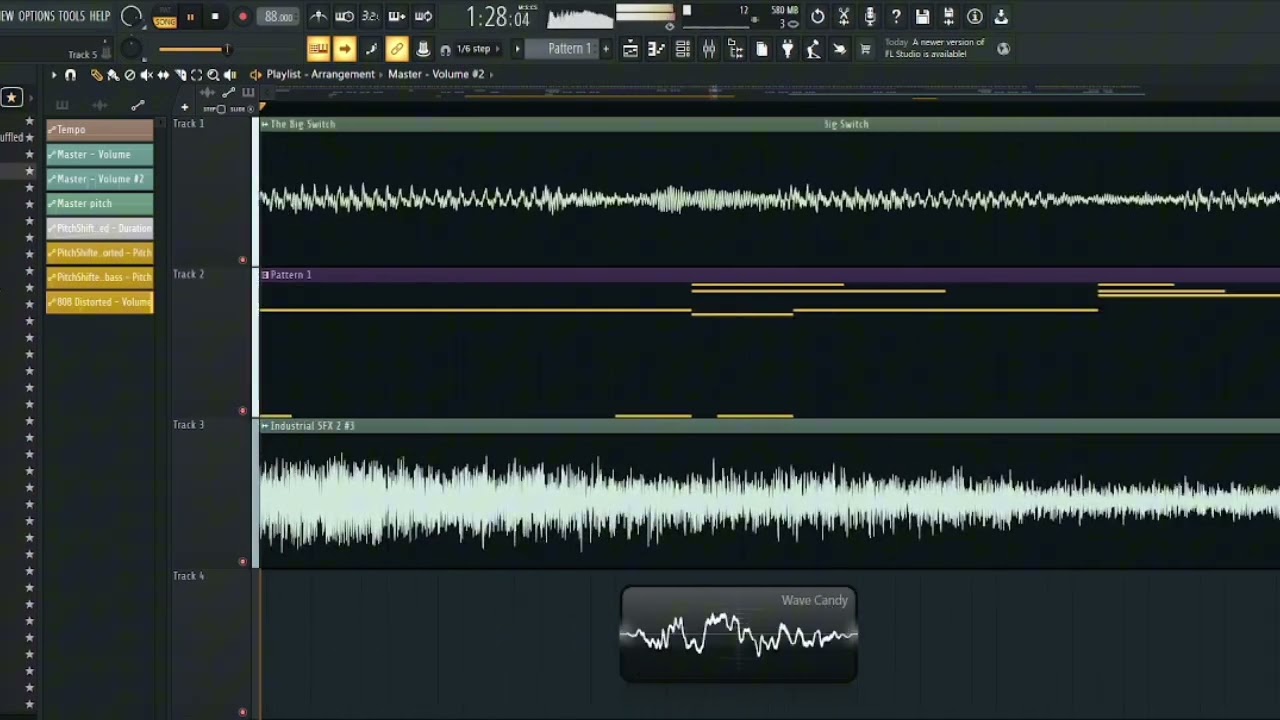This screenshot has width=1280, height=720.
Task: Click the 88.000 tempo field
Action: coord(279,17)
